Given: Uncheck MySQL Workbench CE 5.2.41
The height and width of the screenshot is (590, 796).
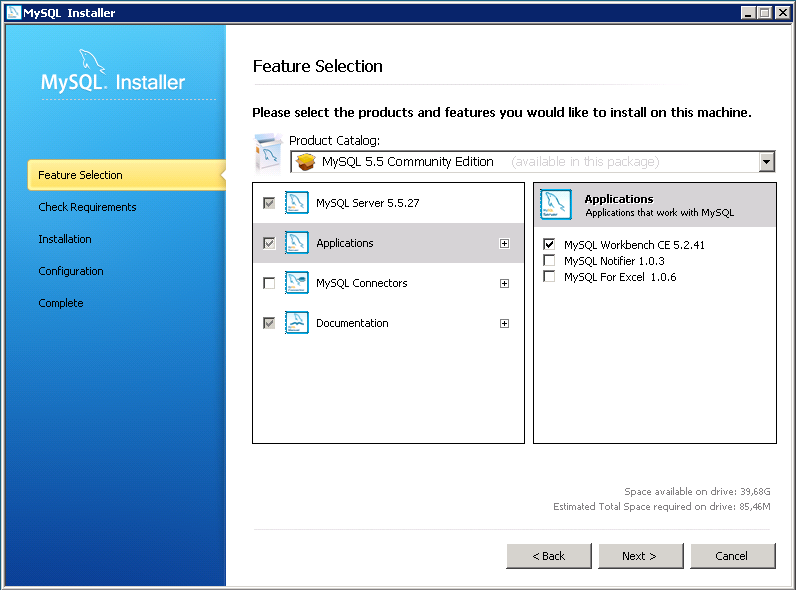Looking at the screenshot, I should 549,244.
